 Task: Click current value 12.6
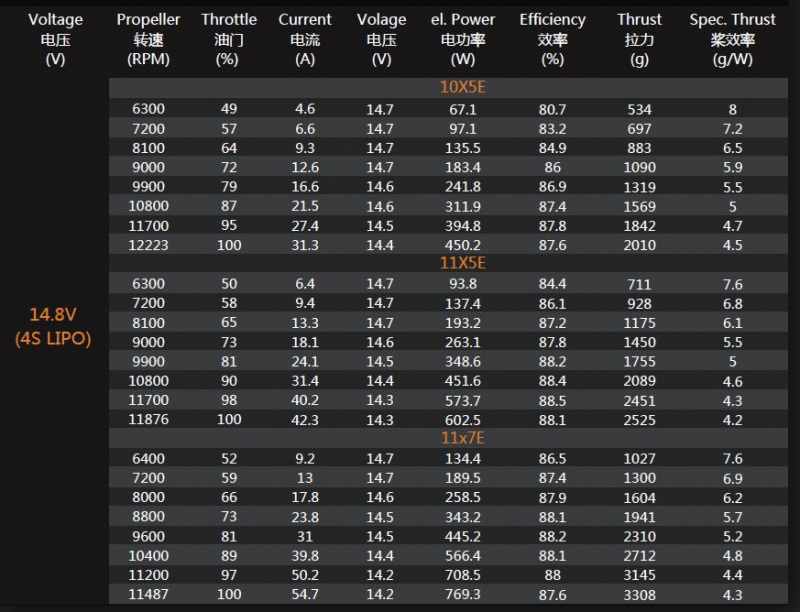click(x=305, y=167)
